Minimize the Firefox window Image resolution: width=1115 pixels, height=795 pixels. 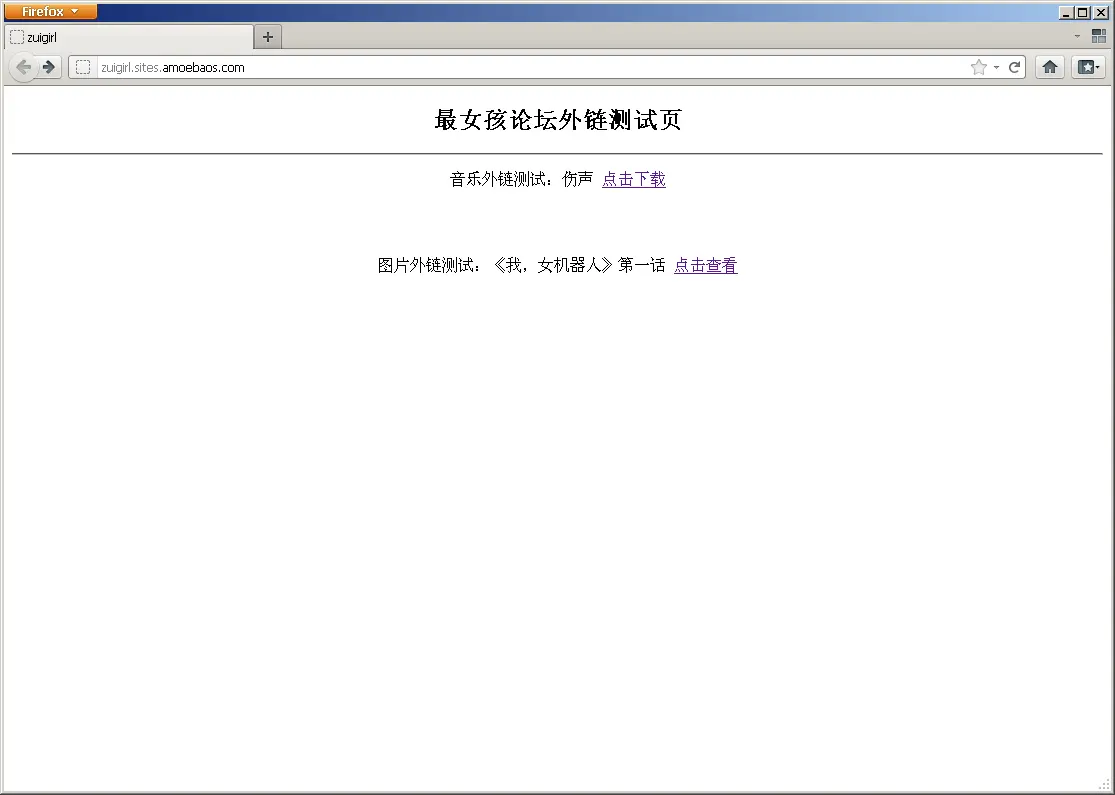(1066, 12)
